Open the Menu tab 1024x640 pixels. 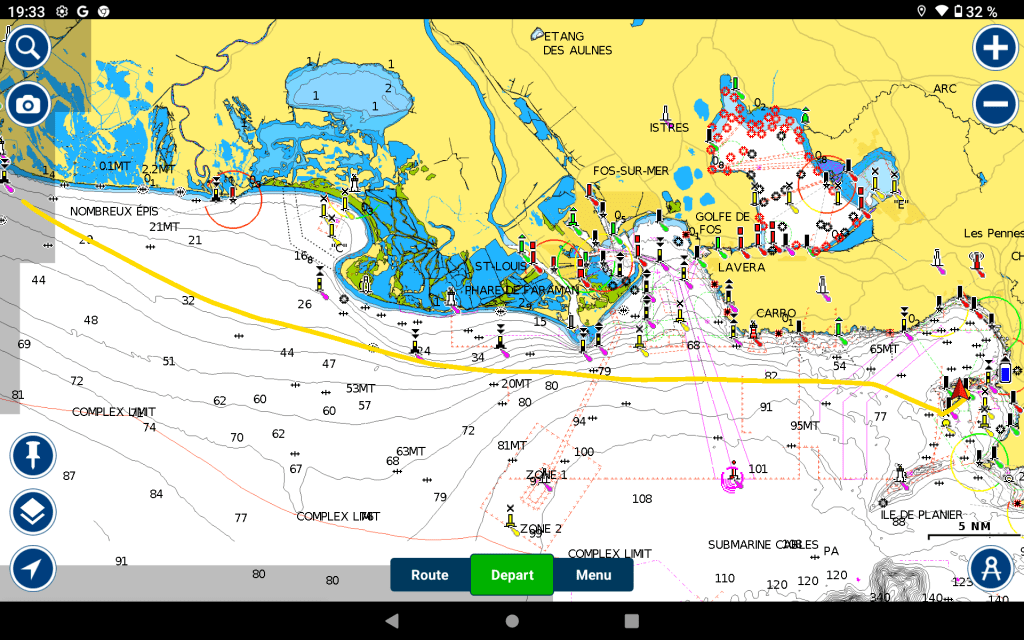coord(593,575)
